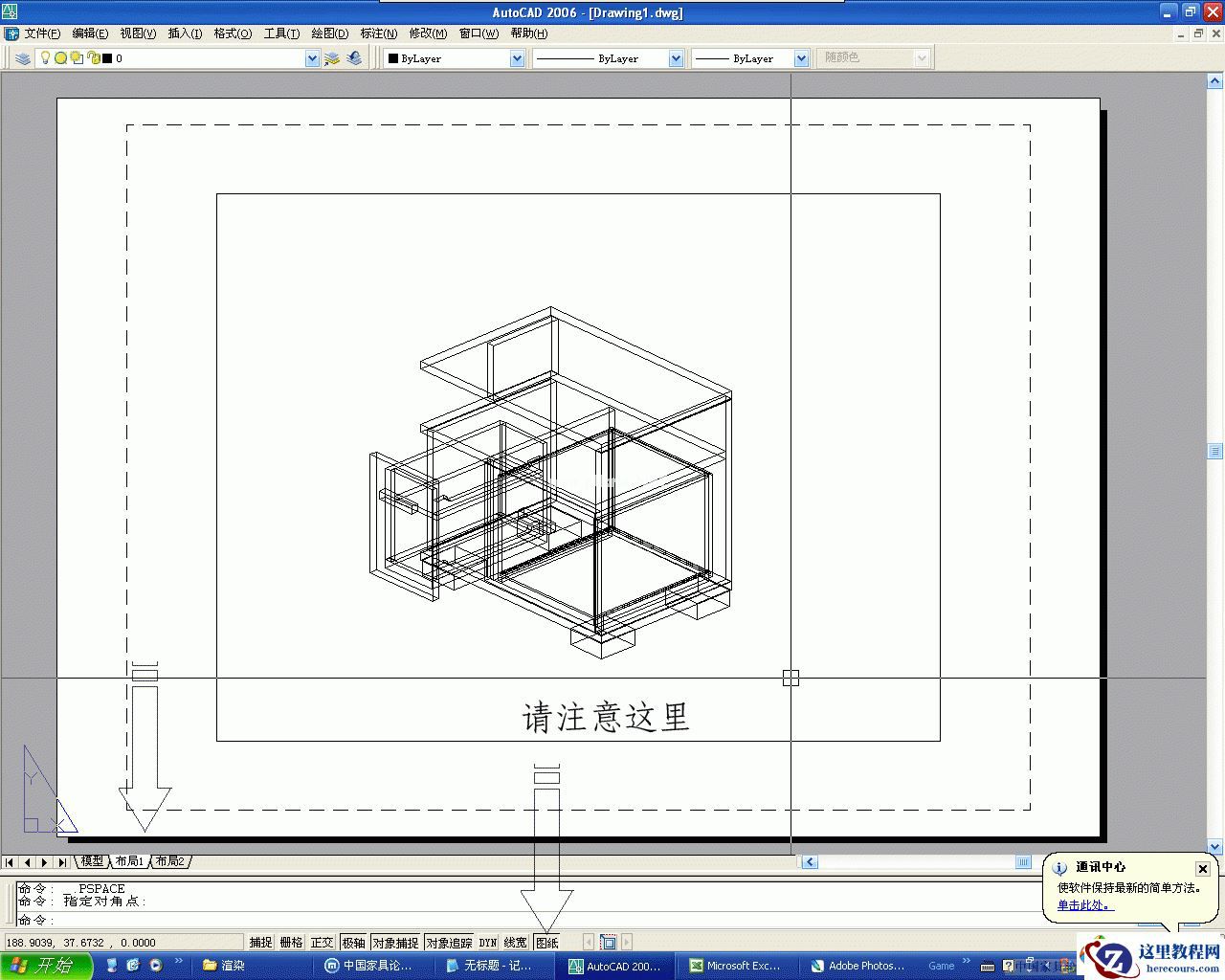Open the 编辑(E) menu
1225x980 pixels.
(90, 33)
